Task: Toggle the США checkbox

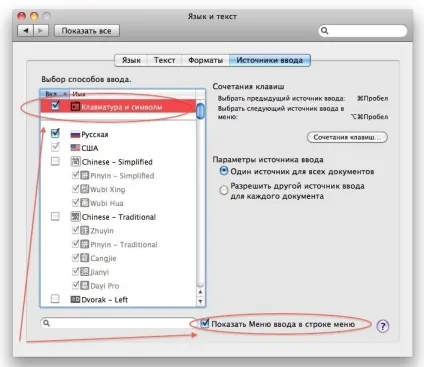Action: pos(55,147)
